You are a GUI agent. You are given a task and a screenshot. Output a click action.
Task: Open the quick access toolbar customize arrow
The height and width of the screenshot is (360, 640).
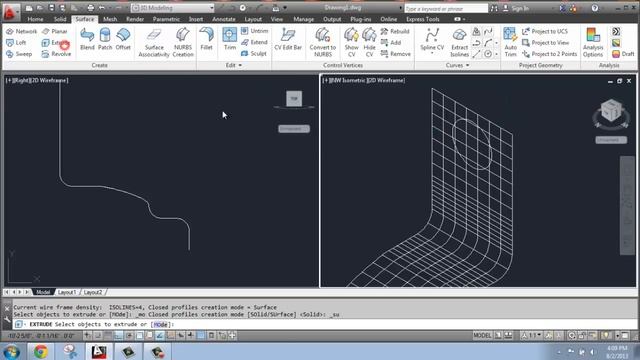tap(285, 8)
